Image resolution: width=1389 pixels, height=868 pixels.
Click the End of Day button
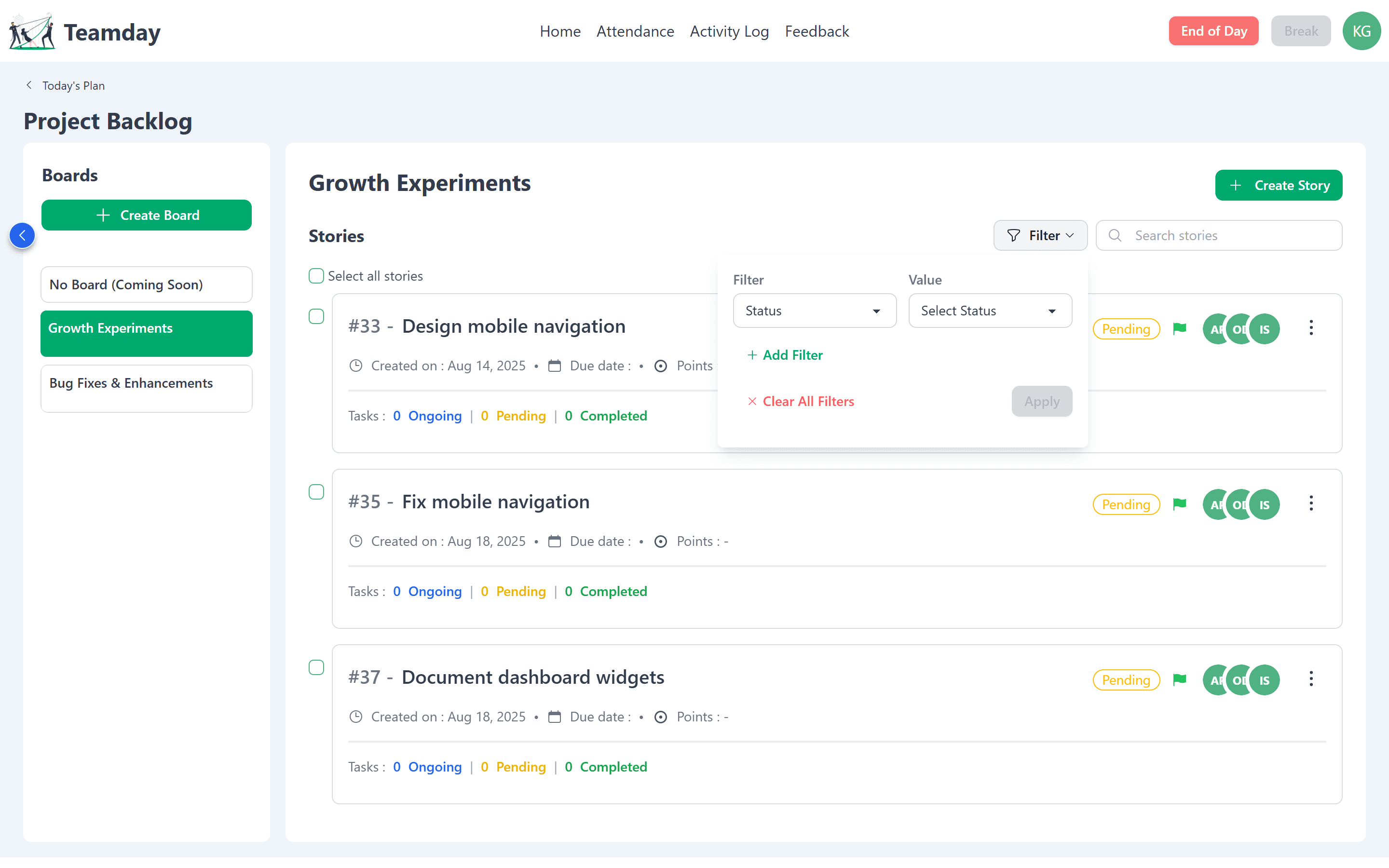(1213, 31)
